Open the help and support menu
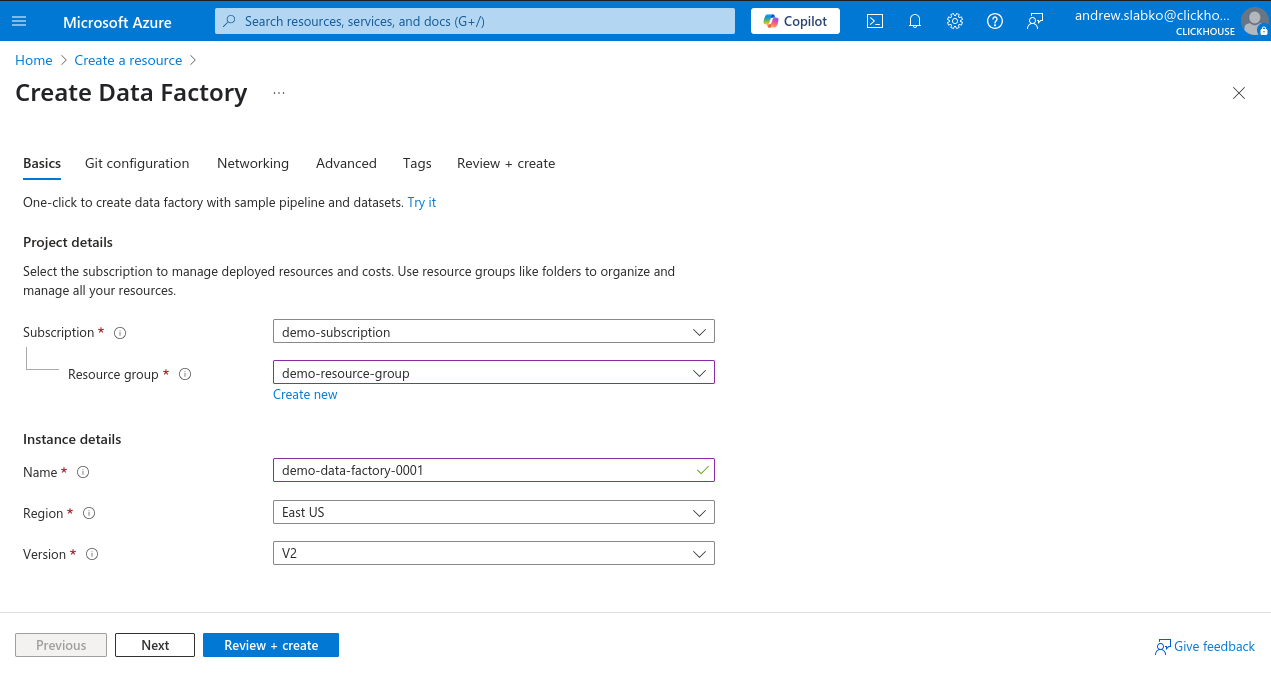 [x=994, y=20]
